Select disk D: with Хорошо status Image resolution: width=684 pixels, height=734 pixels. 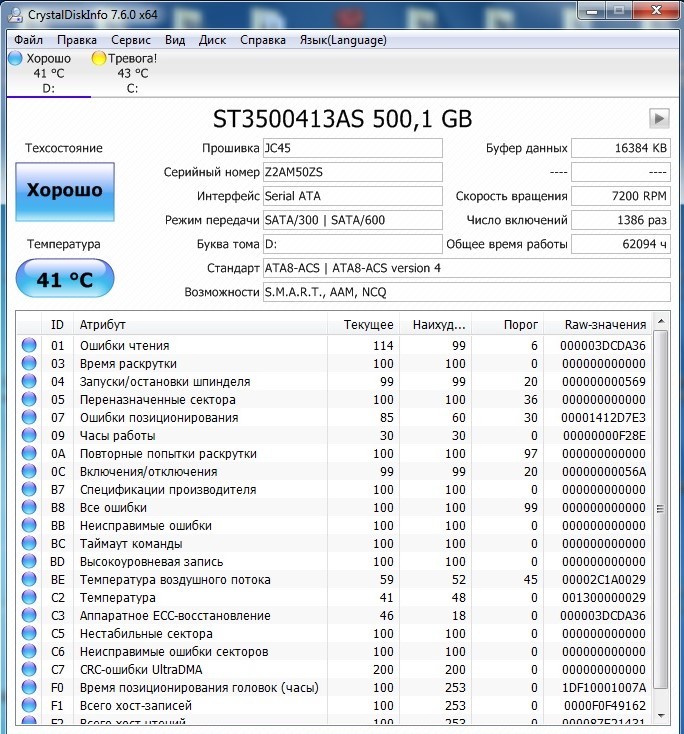pyautogui.click(x=49, y=73)
